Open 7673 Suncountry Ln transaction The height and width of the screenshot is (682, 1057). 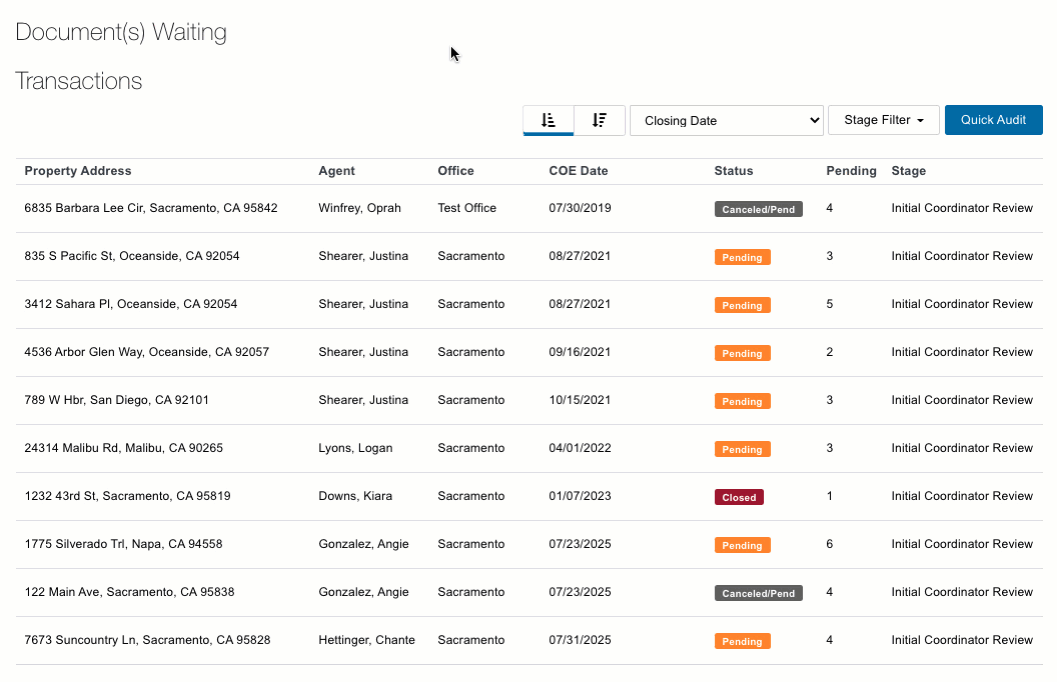147,640
